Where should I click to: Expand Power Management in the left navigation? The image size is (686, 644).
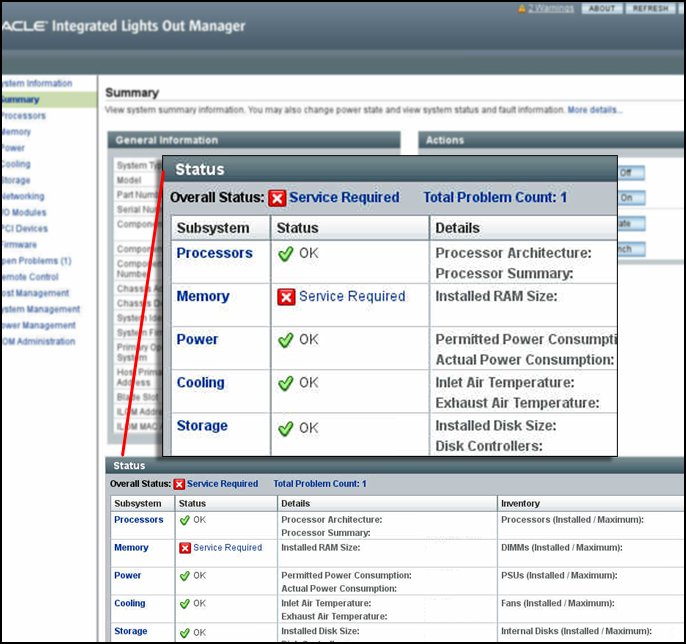tap(38, 326)
